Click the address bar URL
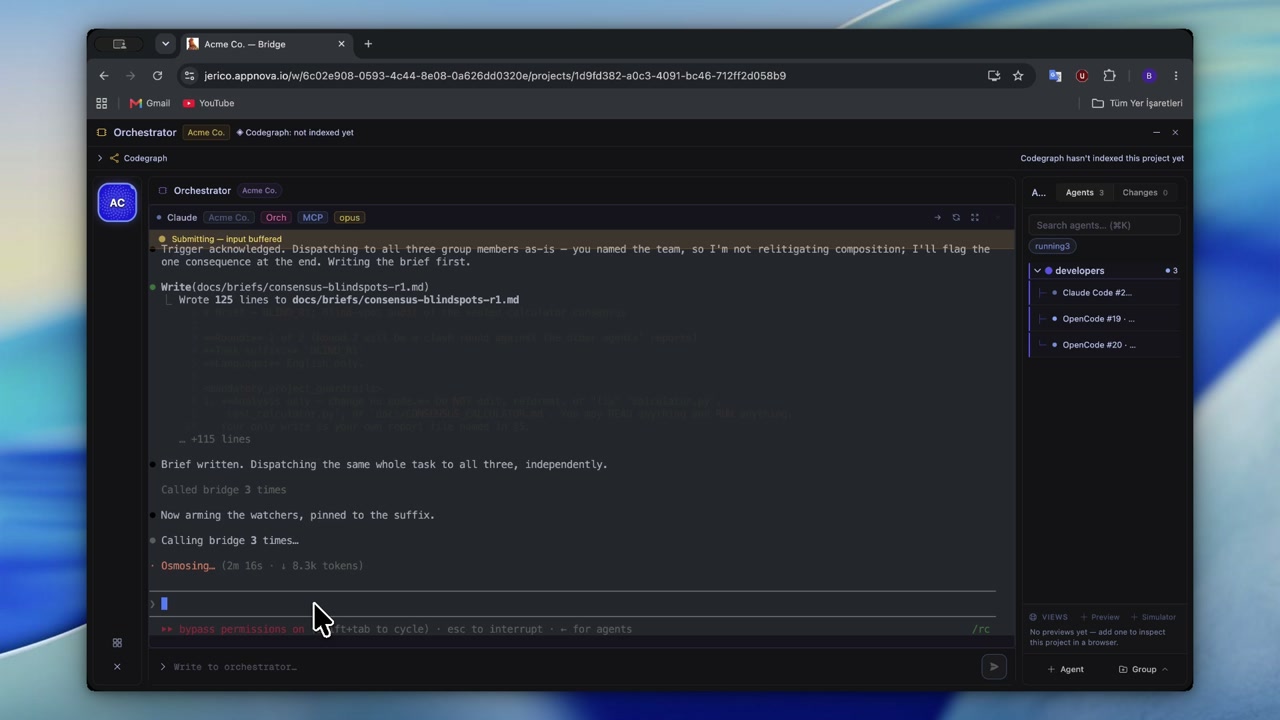The width and height of the screenshot is (1280, 720). (x=495, y=75)
